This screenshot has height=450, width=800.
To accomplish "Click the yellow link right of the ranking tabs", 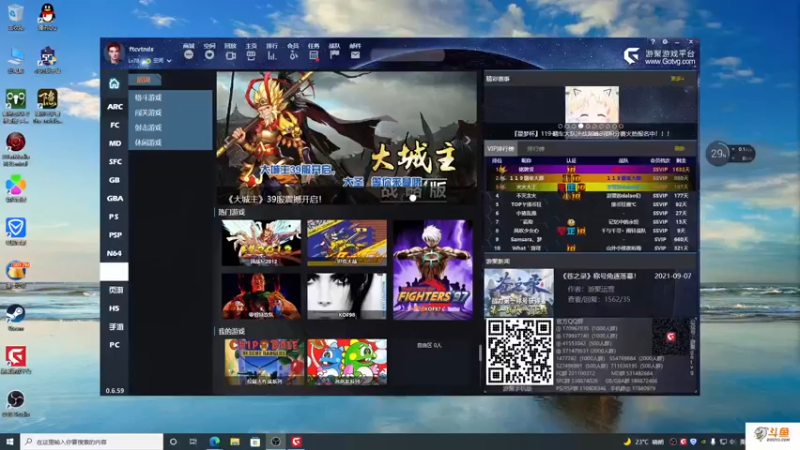I will tap(679, 148).
